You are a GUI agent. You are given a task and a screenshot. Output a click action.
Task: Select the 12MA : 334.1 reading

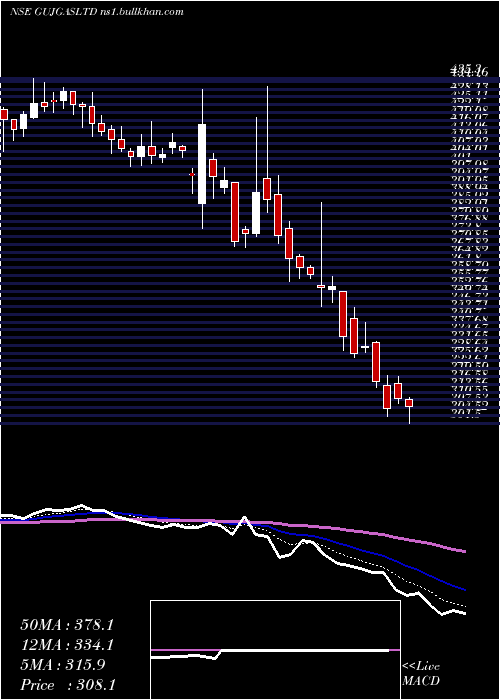67,645
